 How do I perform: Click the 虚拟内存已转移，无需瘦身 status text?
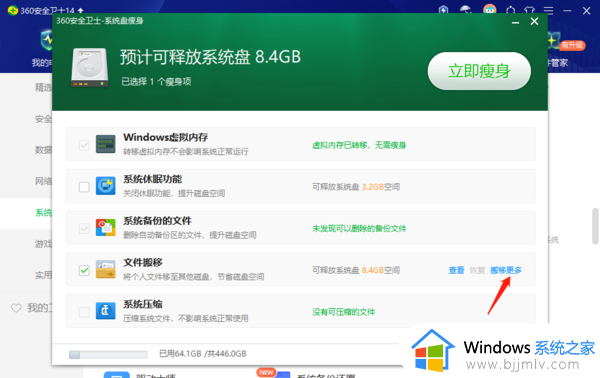click(x=359, y=145)
